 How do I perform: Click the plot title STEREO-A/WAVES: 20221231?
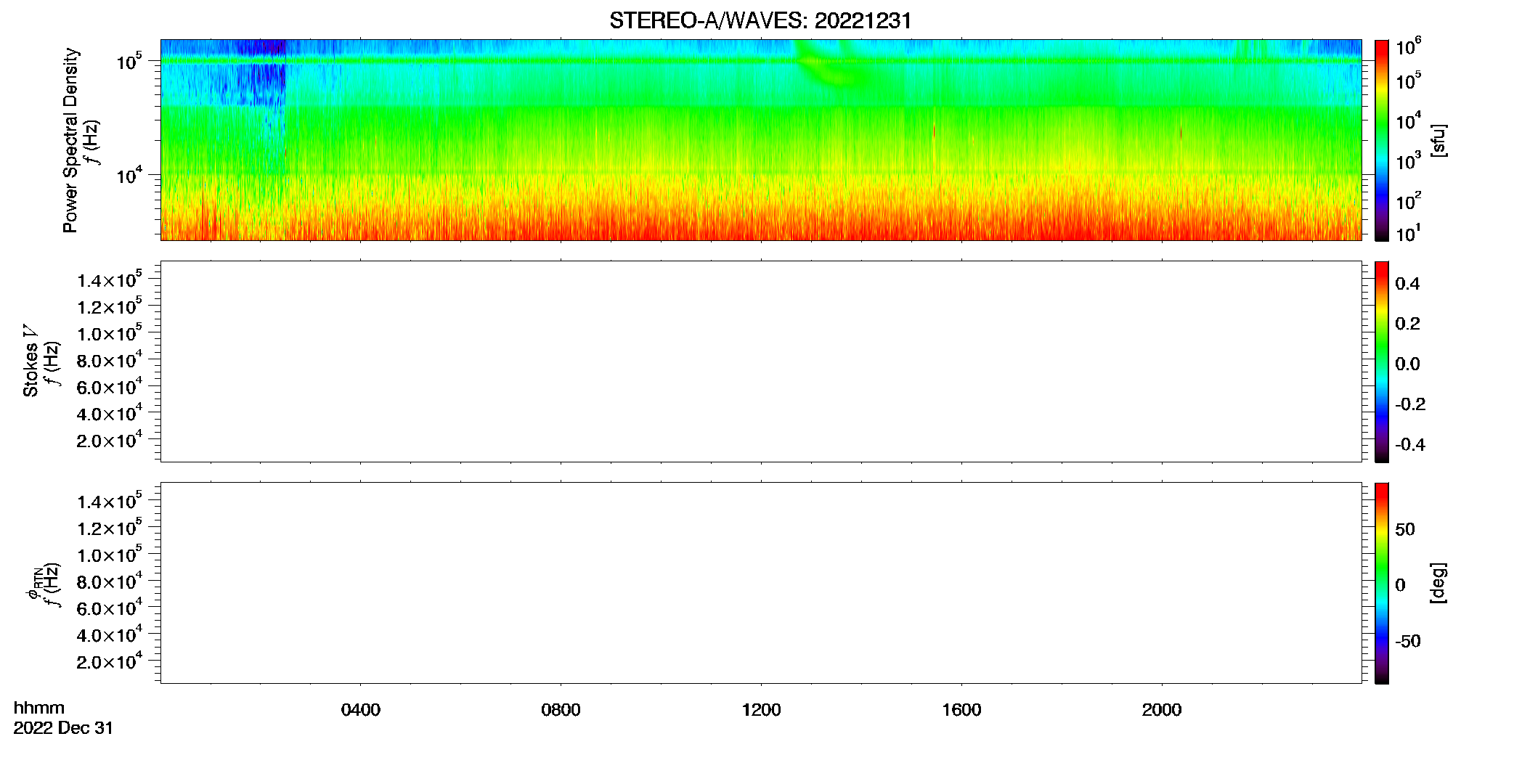click(760, 21)
